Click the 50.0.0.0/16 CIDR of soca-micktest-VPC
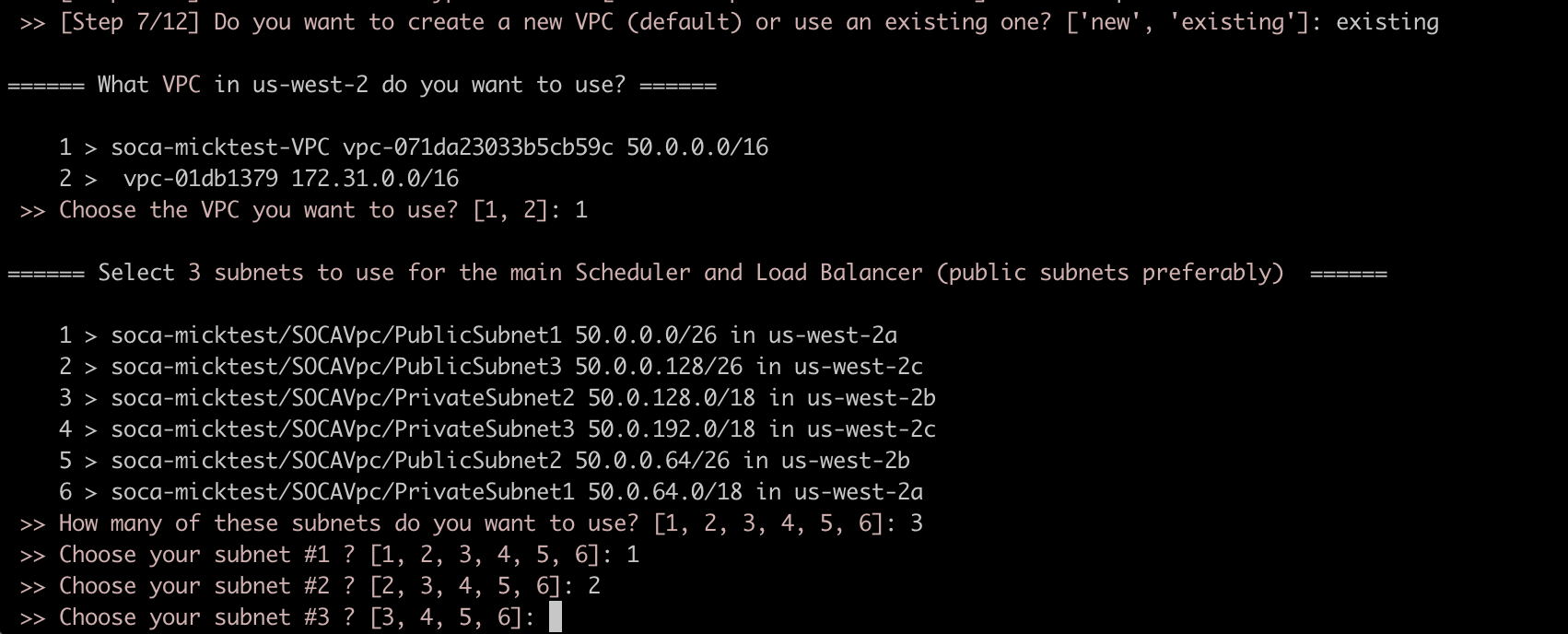The width and height of the screenshot is (1568, 634). (697, 147)
